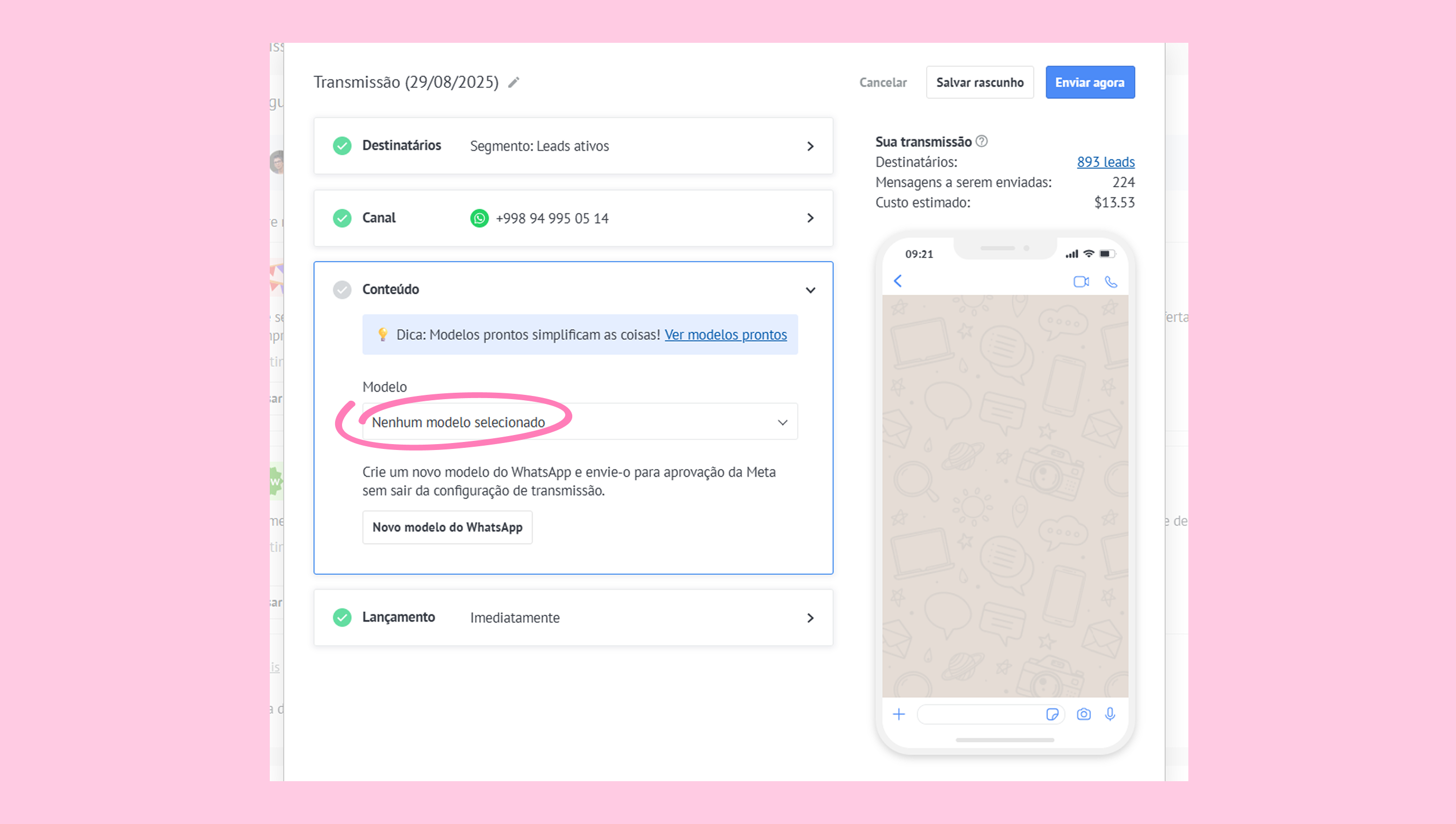This screenshot has width=1456, height=824.
Task: Collapse the Conteúdo section chevron
Action: 810,291
